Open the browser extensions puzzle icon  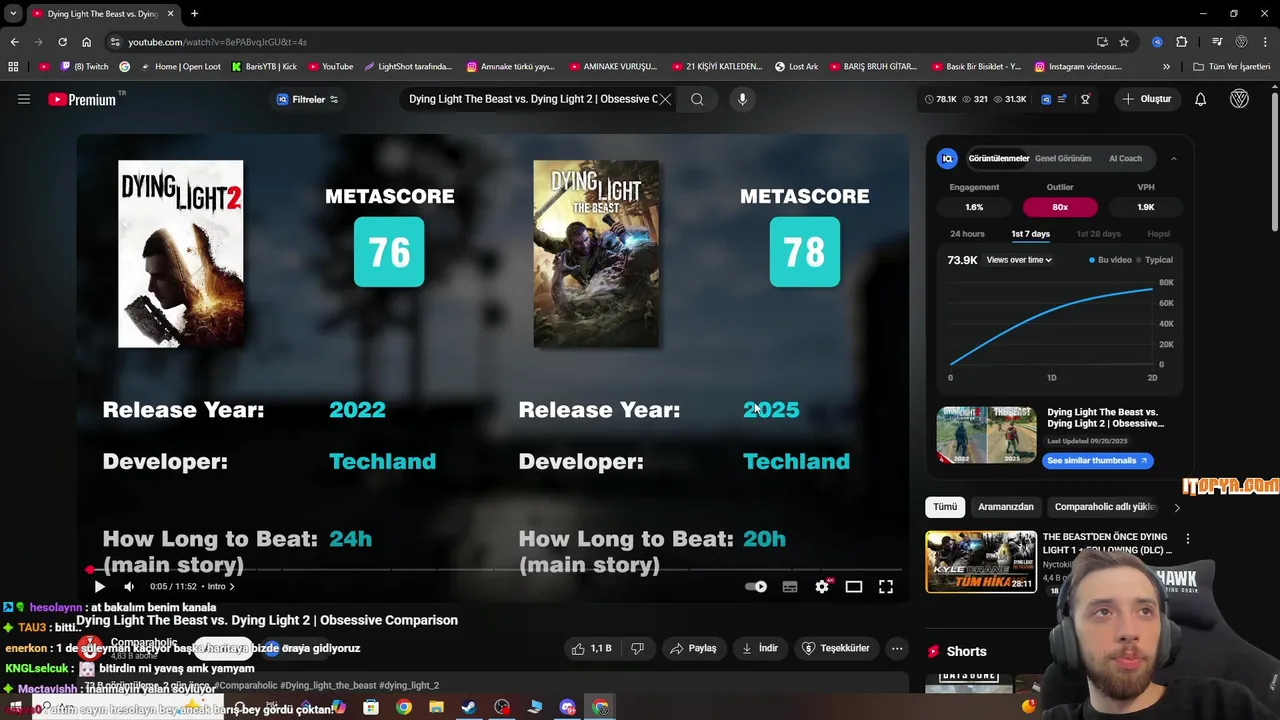pos(1181,42)
